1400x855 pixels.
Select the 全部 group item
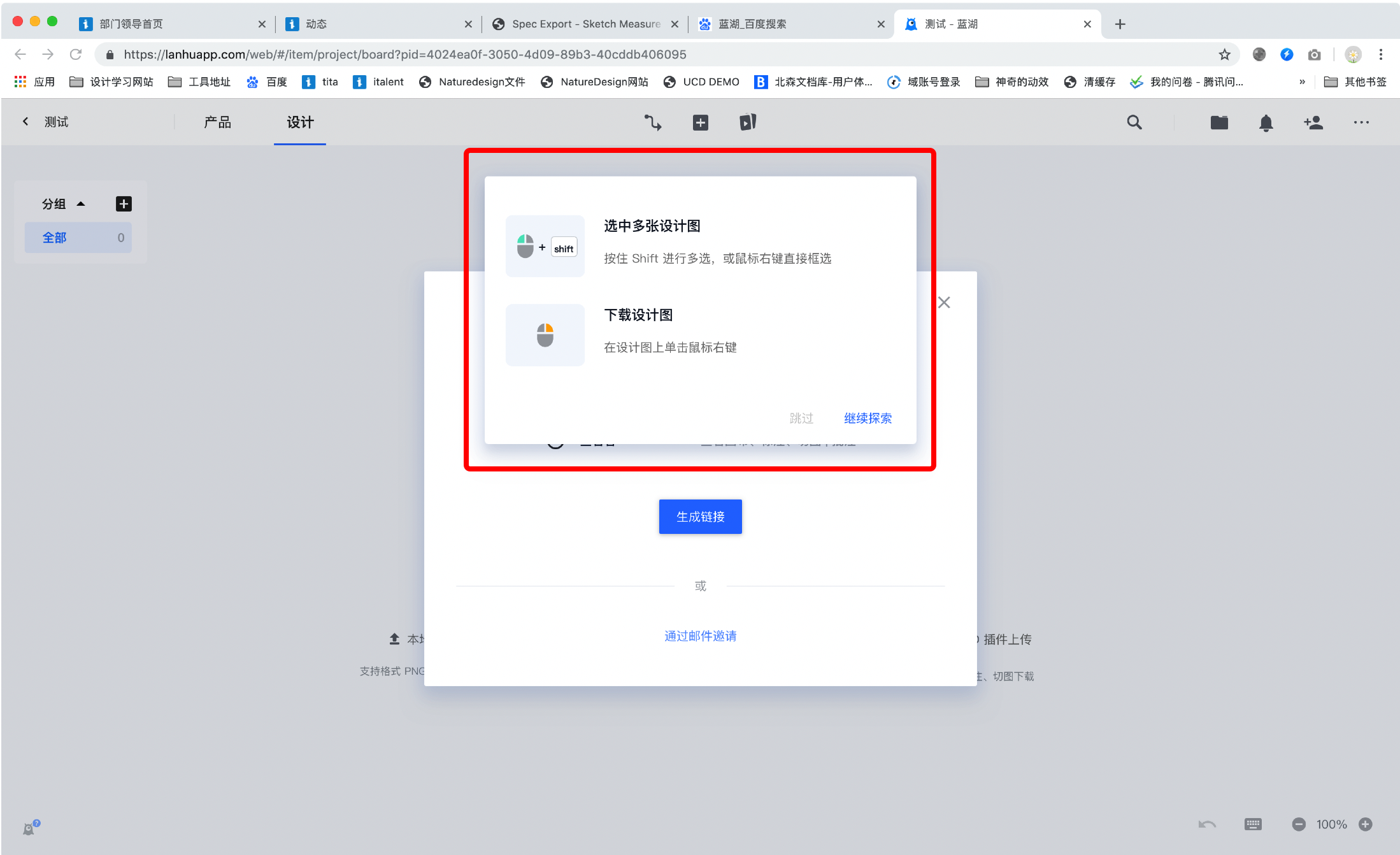78,238
